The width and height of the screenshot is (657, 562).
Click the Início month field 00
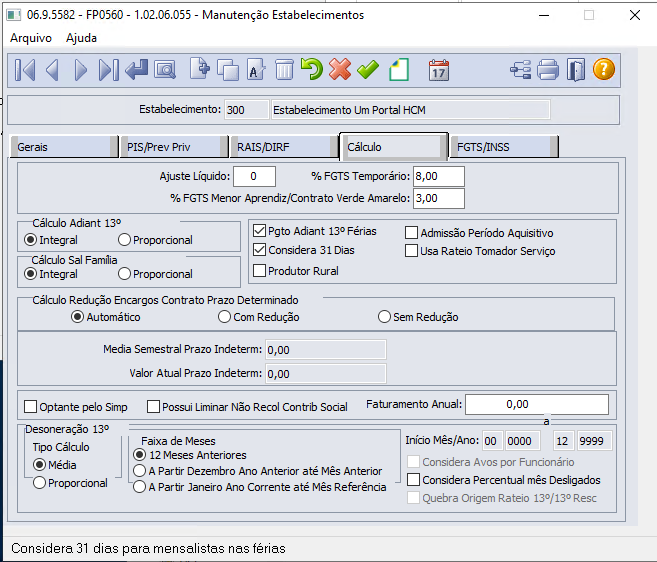click(492, 441)
